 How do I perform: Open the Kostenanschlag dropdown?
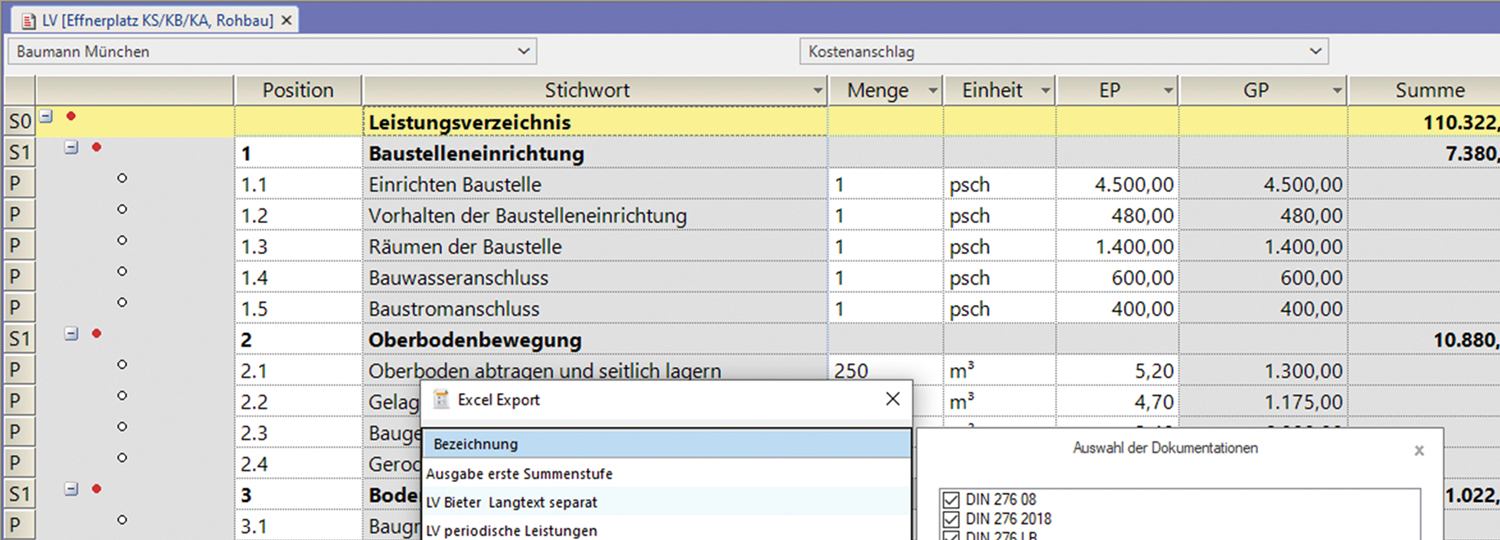pos(1315,51)
